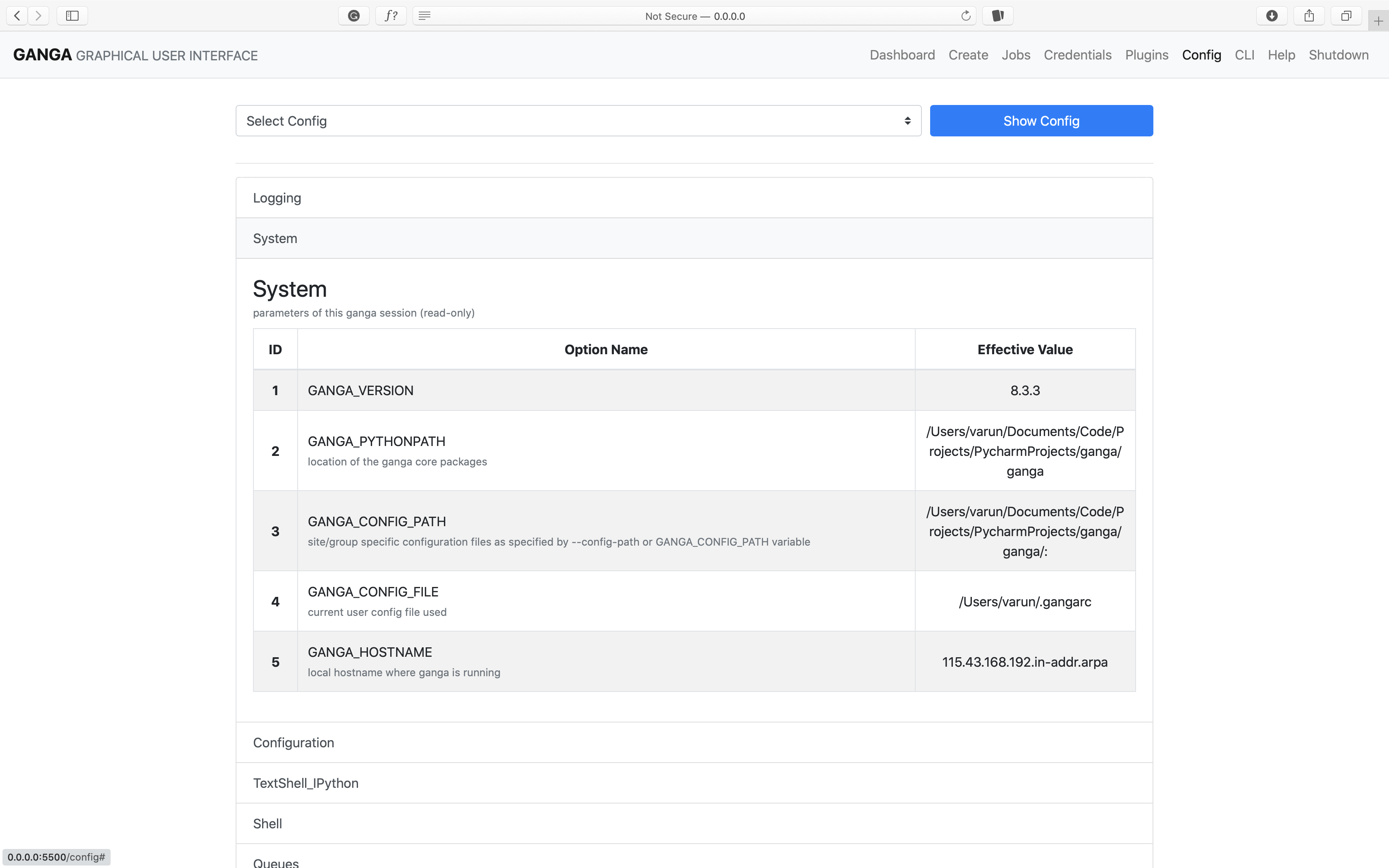Switch to the Jobs page

pyautogui.click(x=1015, y=55)
